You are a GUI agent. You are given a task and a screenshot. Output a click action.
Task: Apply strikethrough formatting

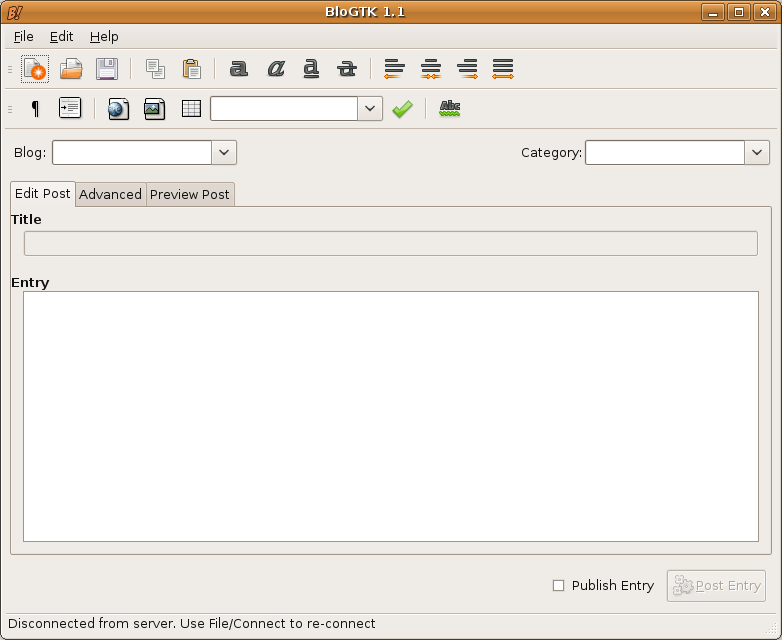pos(347,68)
